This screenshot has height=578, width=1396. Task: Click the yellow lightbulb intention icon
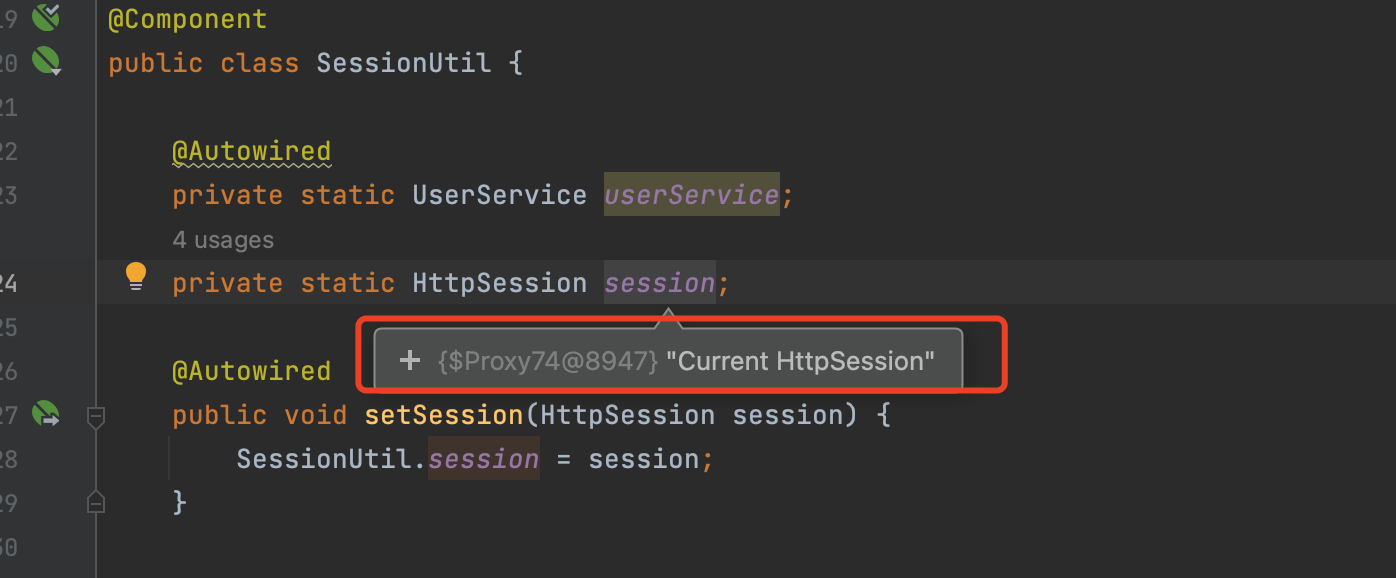pyautogui.click(x=136, y=276)
